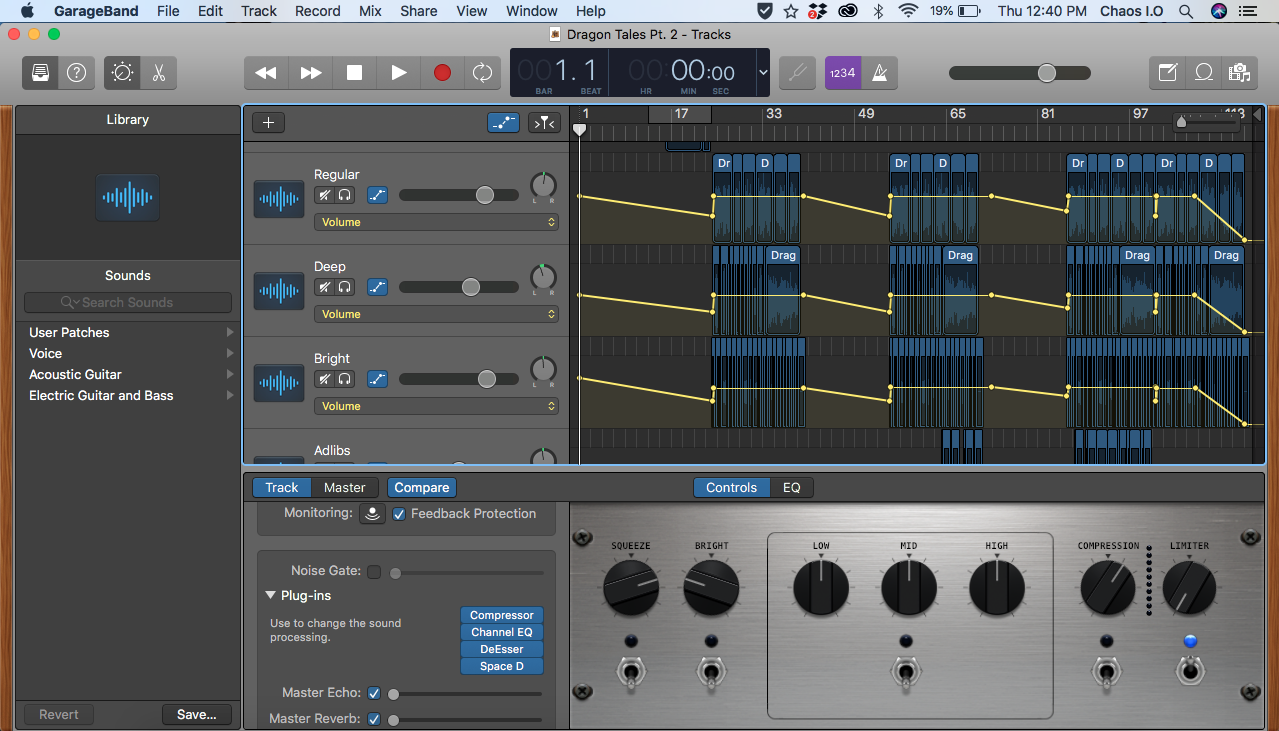Screen dimensions: 1279x731
Task: Click the Play transport button
Action: coord(398,73)
